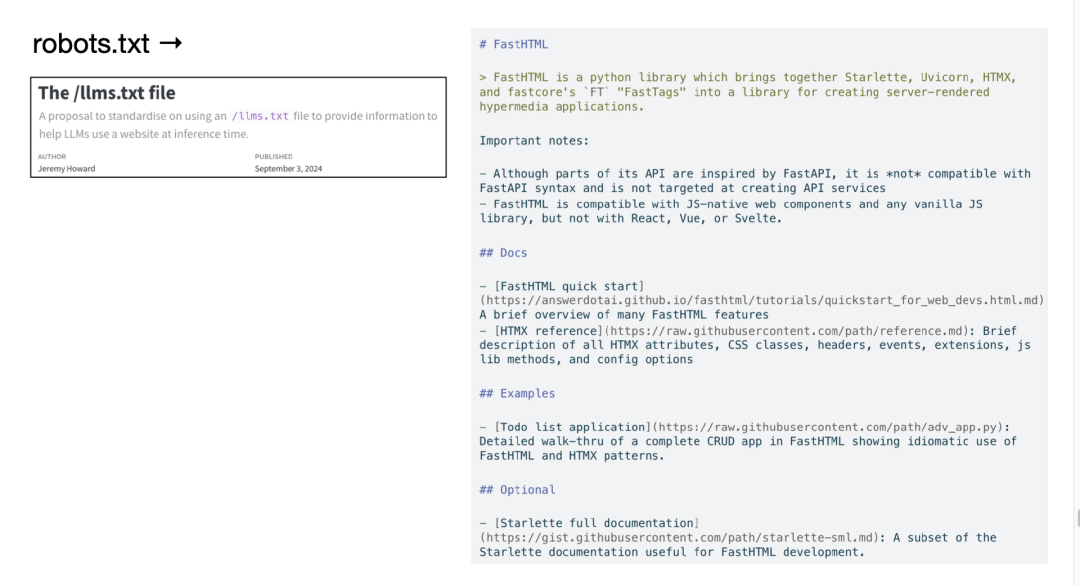
Task: Click the vertical scrollbar thumb on the right edge
Action: pyautogui.click(x=1078, y=519)
